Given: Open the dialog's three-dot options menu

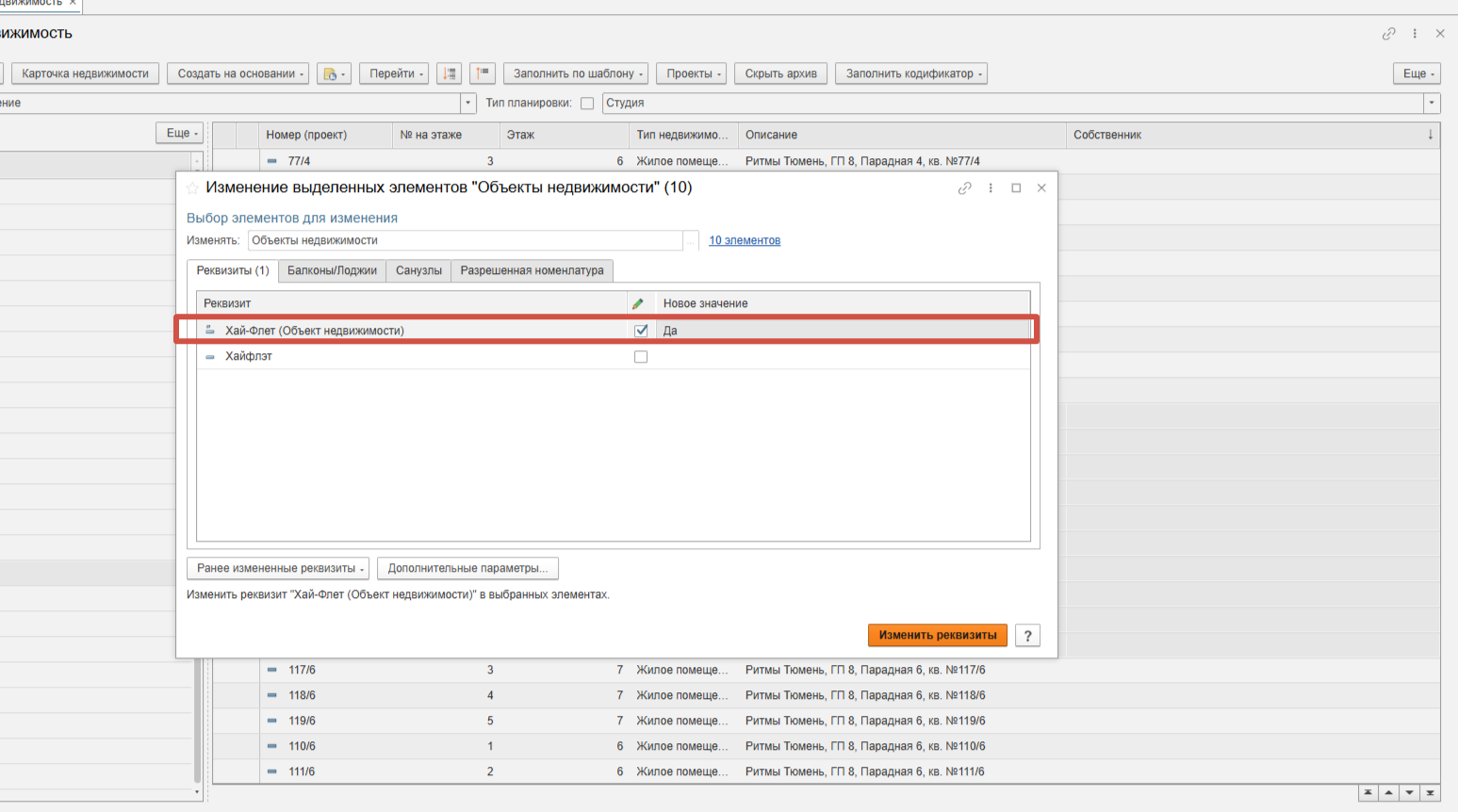Looking at the screenshot, I should pyautogui.click(x=991, y=188).
